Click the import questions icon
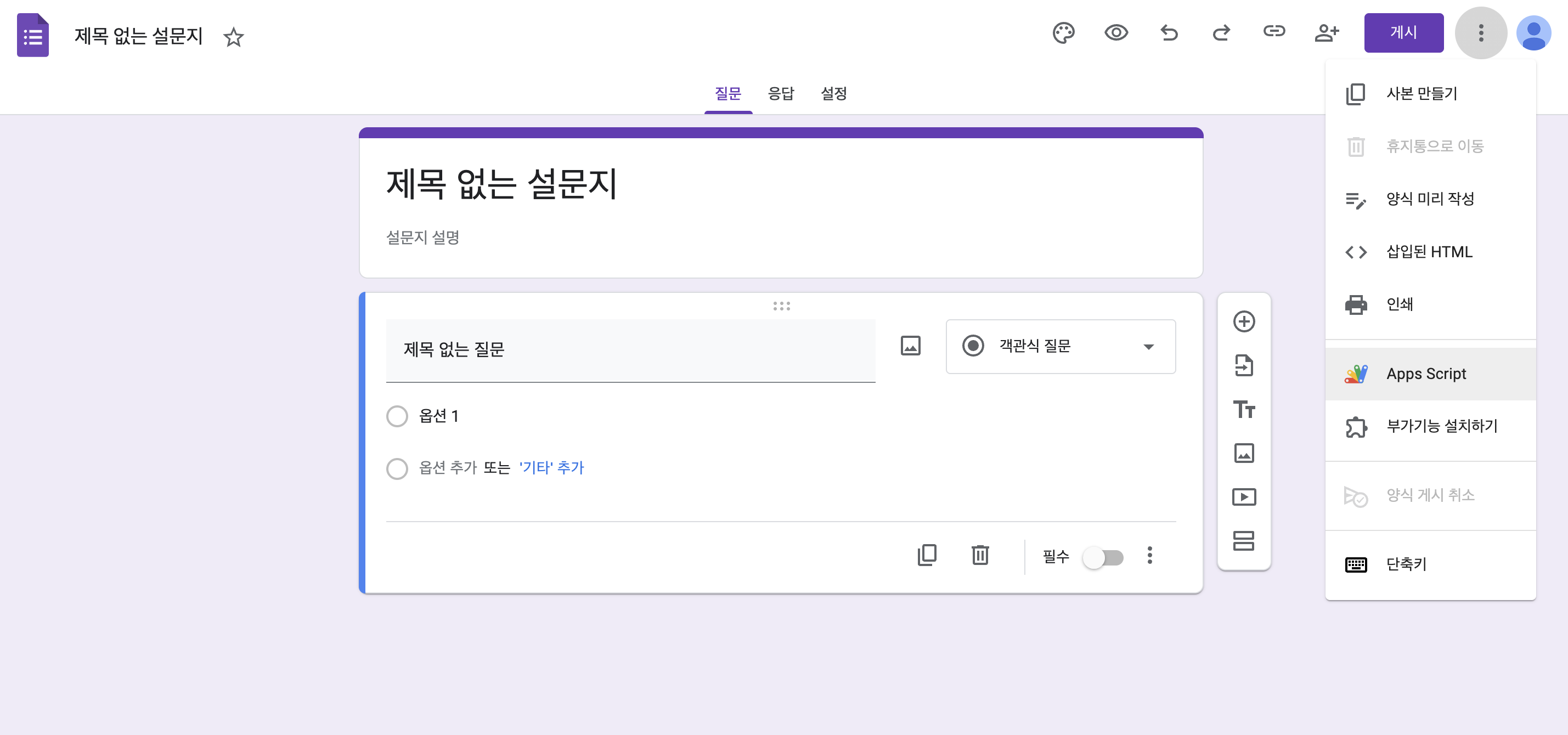This screenshot has width=1568, height=735. 1244,366
